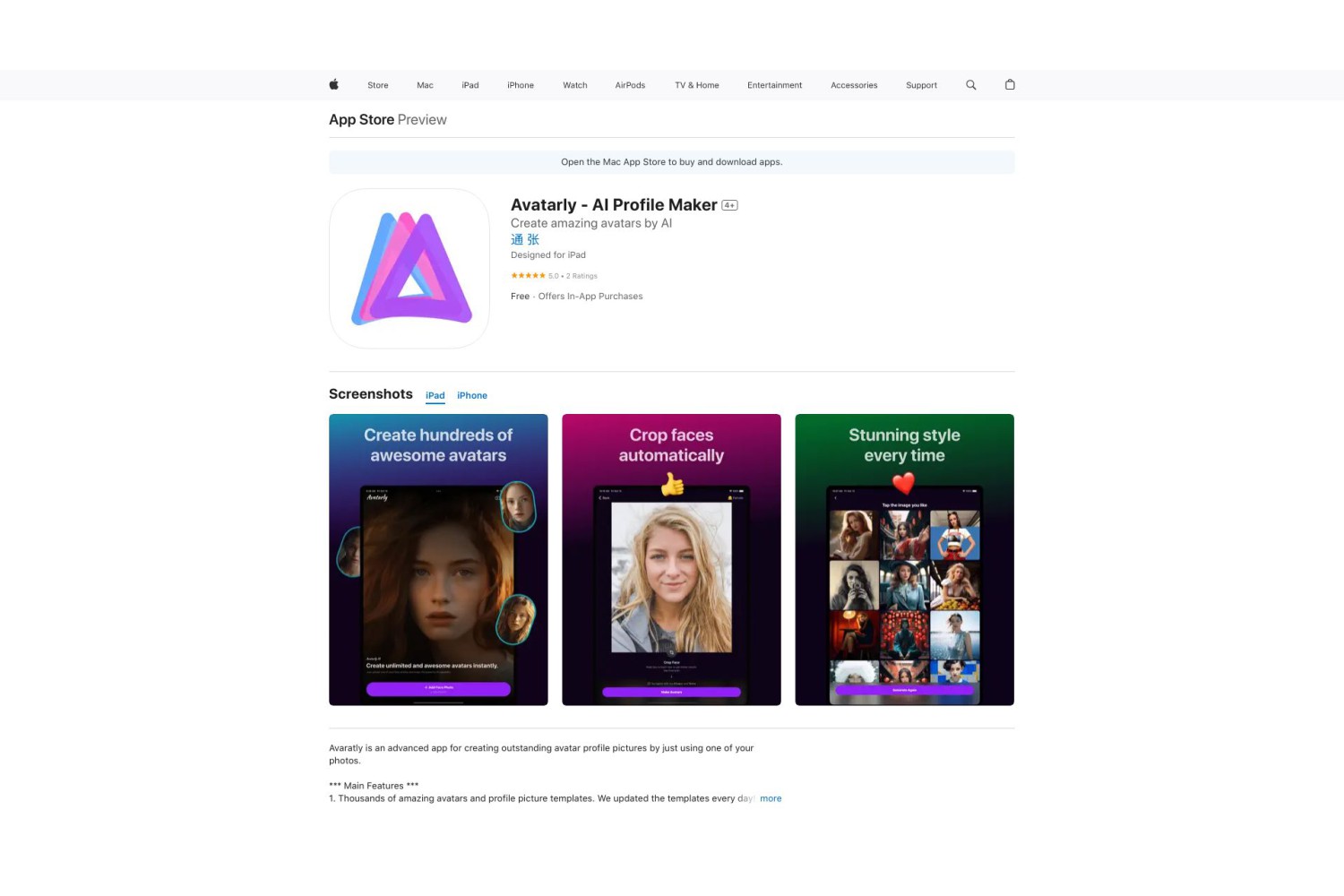
Task: Open the Create hundreds of awesome avatars screenshot
Action: click(x=438, y=560)
